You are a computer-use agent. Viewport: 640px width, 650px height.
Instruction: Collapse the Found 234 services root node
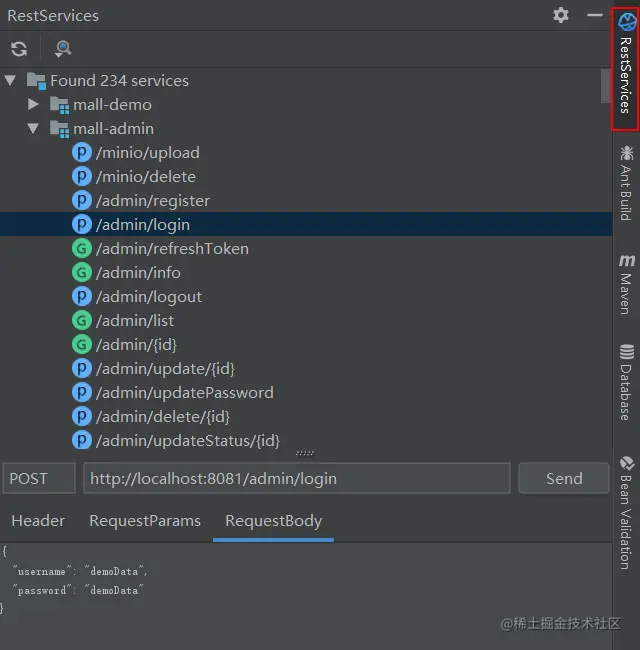pyautogui.click(x=10, y=80)
